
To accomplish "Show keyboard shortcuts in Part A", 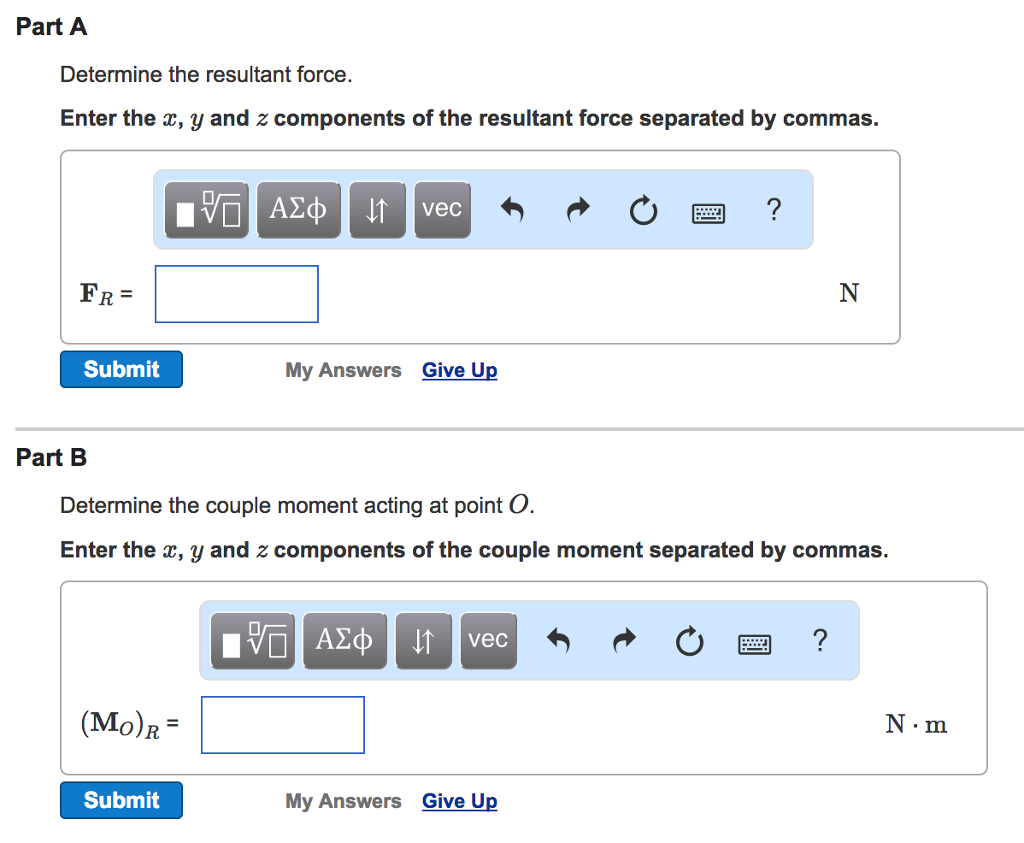I will 709,213.
